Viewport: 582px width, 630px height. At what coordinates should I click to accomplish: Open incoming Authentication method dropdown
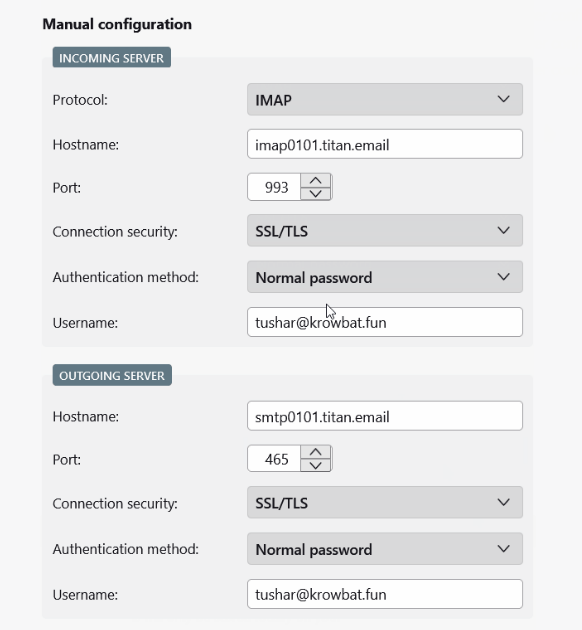click(385, 277)
